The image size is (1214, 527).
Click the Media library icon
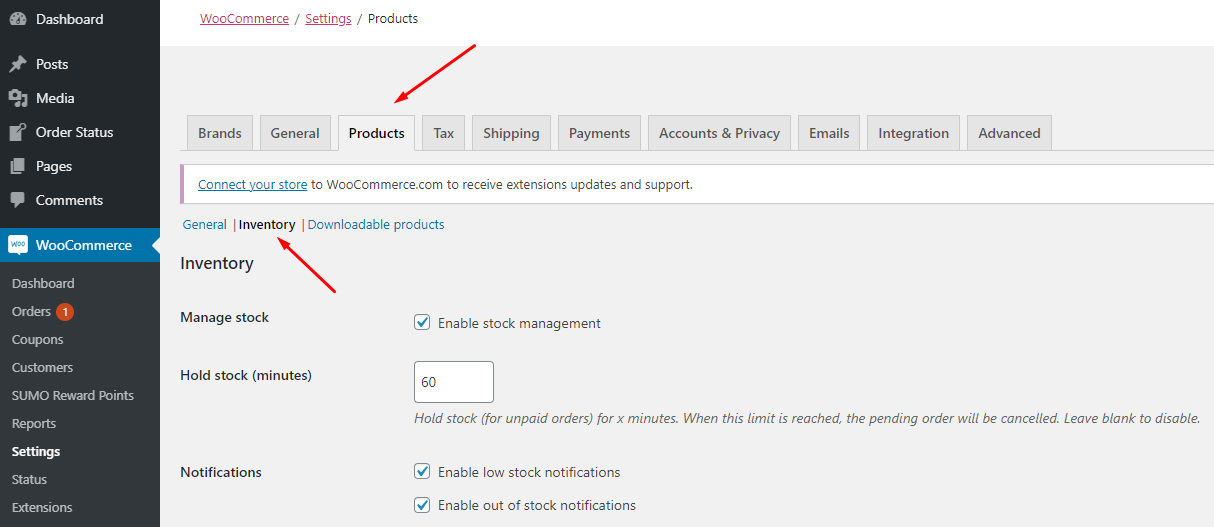click(x=18, y=98)
